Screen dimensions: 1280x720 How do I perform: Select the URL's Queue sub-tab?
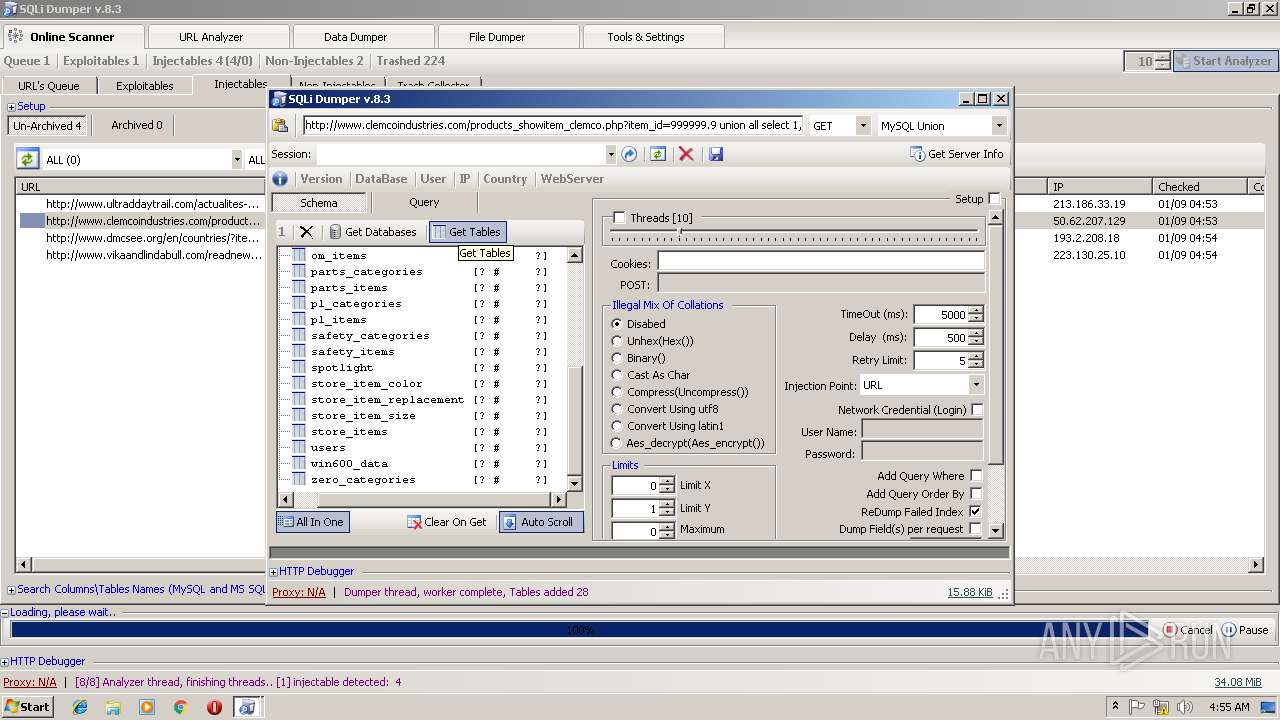49,86
